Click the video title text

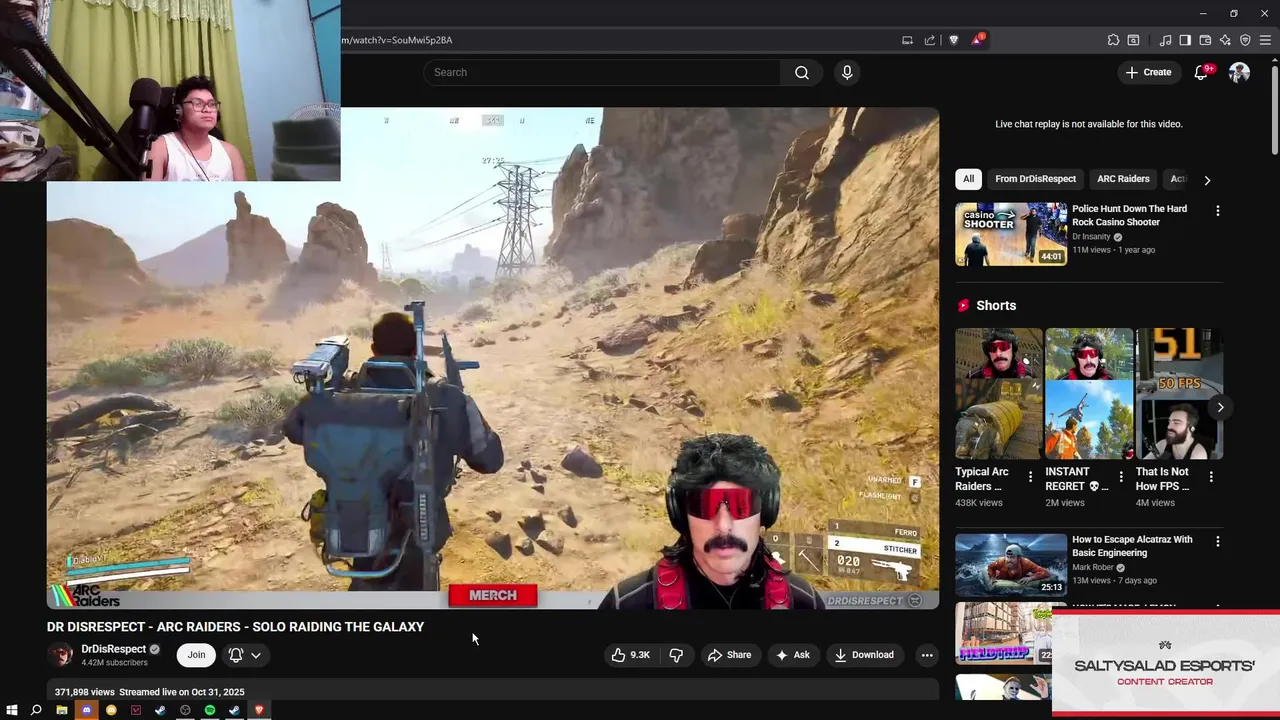click(235, 627)
